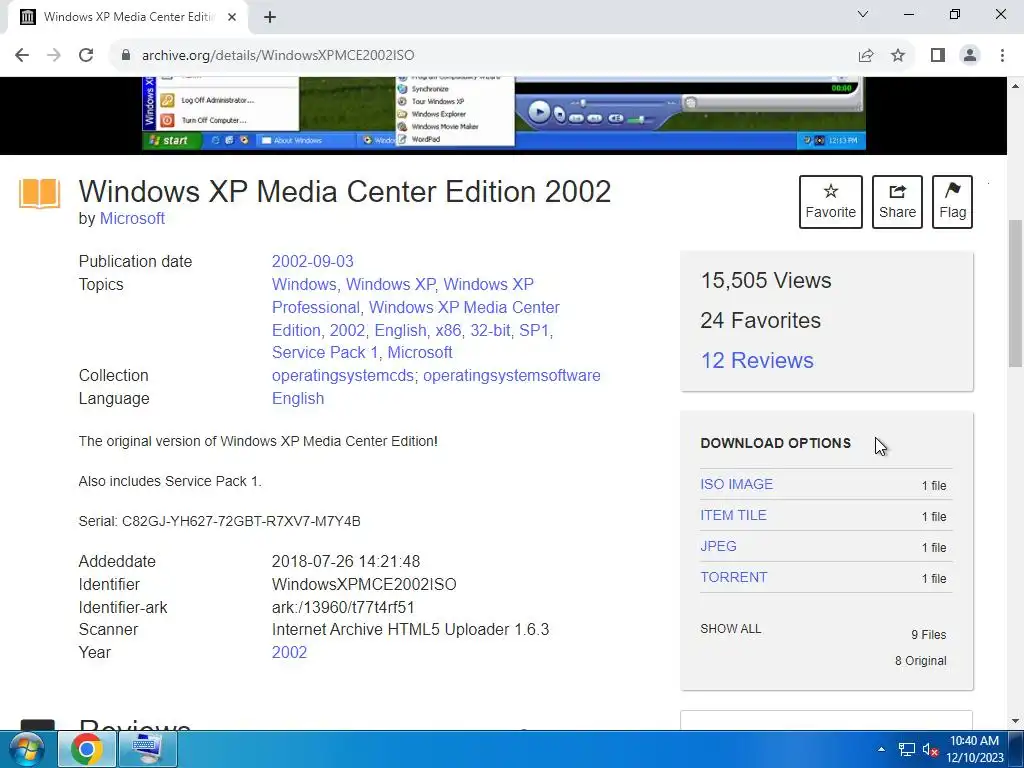
Task: Click the SP1 topic link
Action: (534, 330)
